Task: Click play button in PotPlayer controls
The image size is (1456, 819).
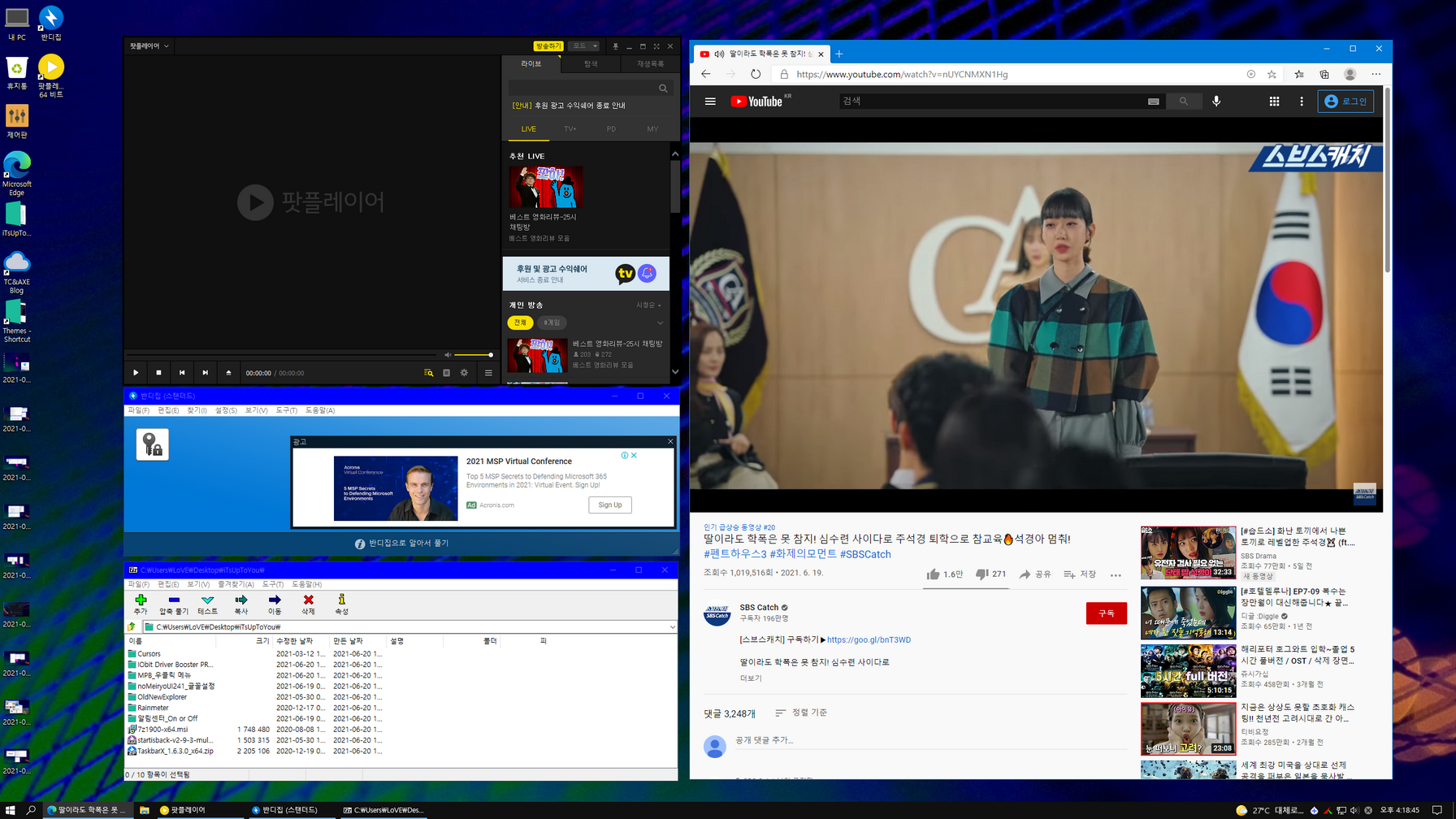Action: point(136,373)
